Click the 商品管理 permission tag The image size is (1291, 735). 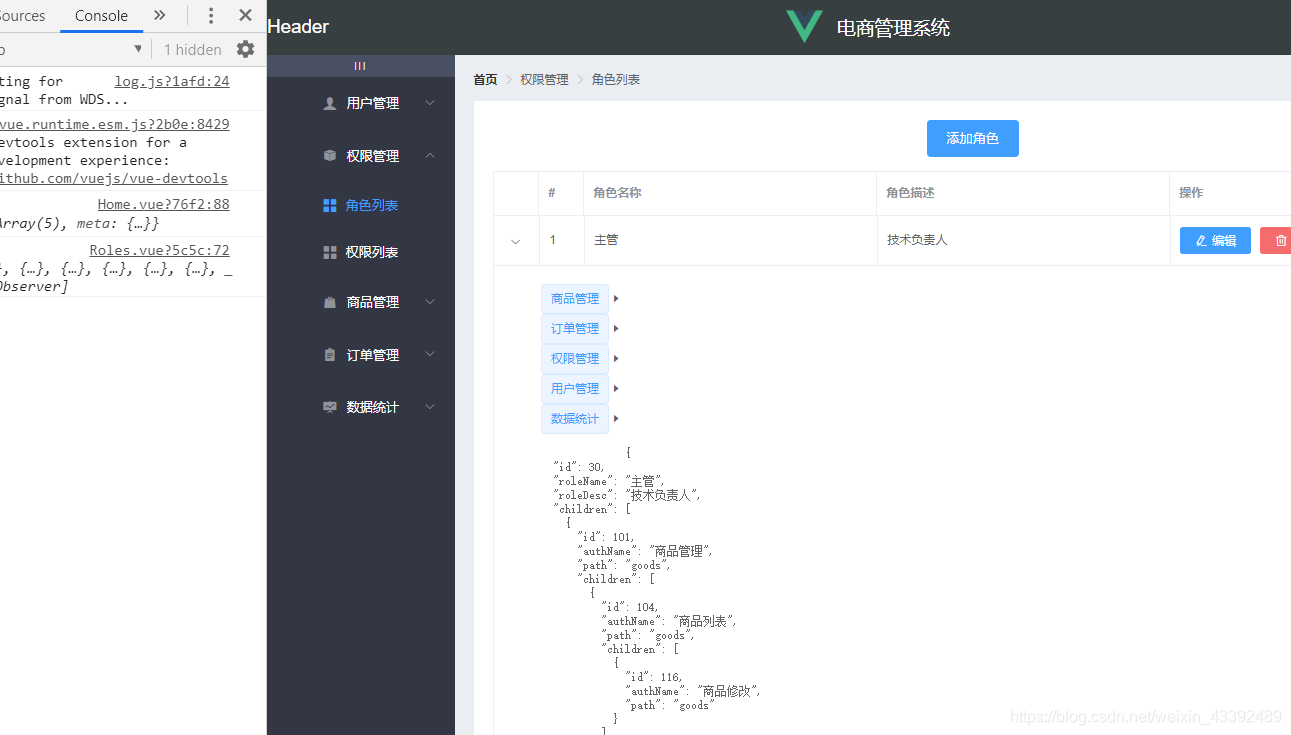click(x=575, y=298)
